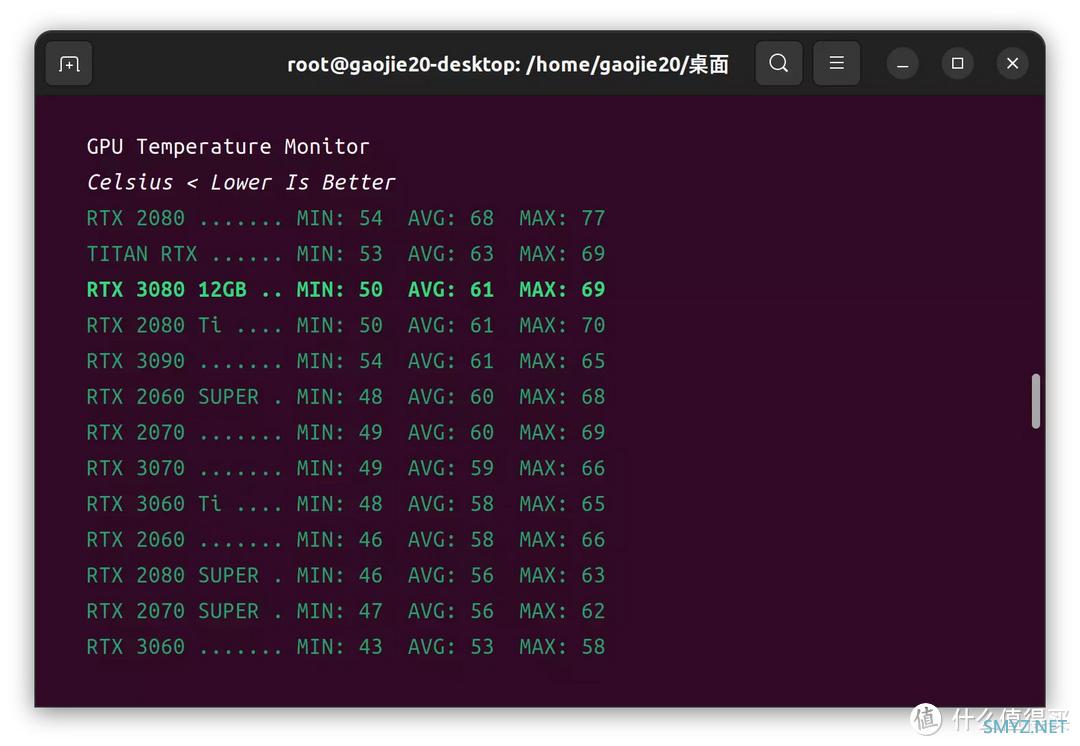The height and width of the screenshot is (746, 1080).
Task: Click the 'TITAN RTX' row label
Action: tap(142, 254)
